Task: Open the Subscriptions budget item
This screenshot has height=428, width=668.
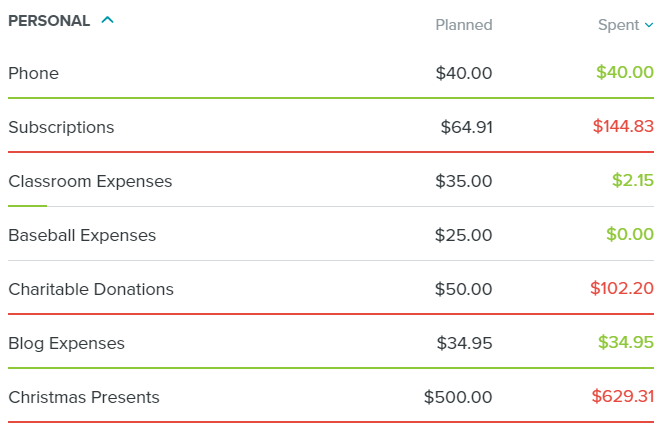Action: (61, 127)
